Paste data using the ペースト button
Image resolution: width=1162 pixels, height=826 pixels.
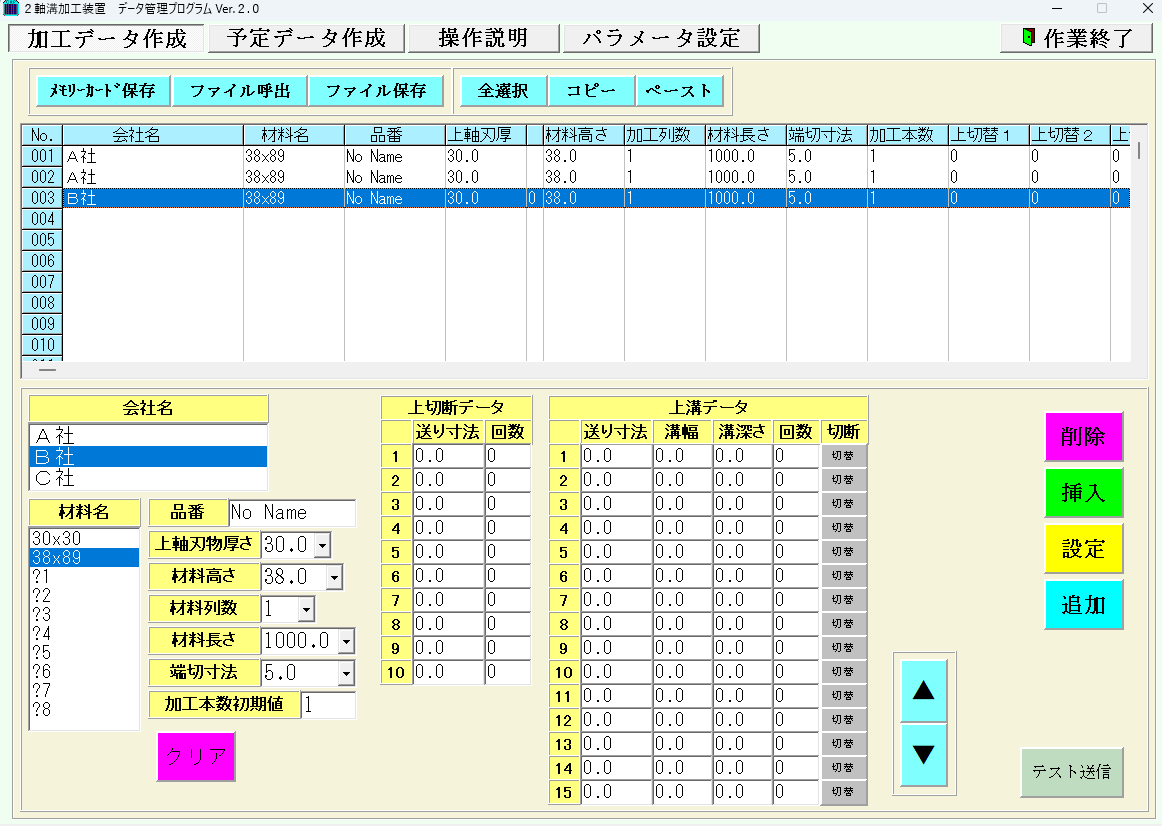click(x=680, y=90)
